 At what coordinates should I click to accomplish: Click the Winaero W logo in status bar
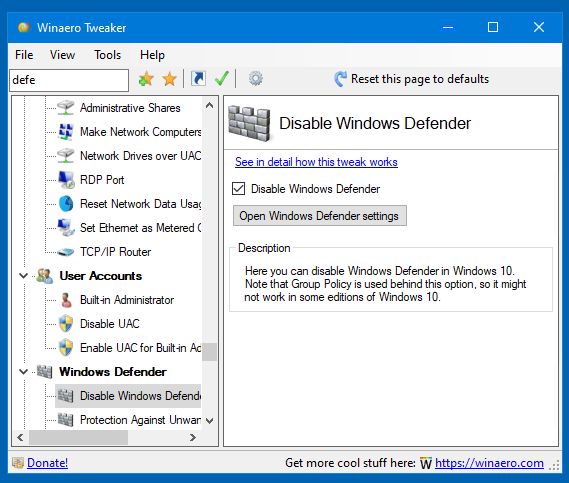426,463
